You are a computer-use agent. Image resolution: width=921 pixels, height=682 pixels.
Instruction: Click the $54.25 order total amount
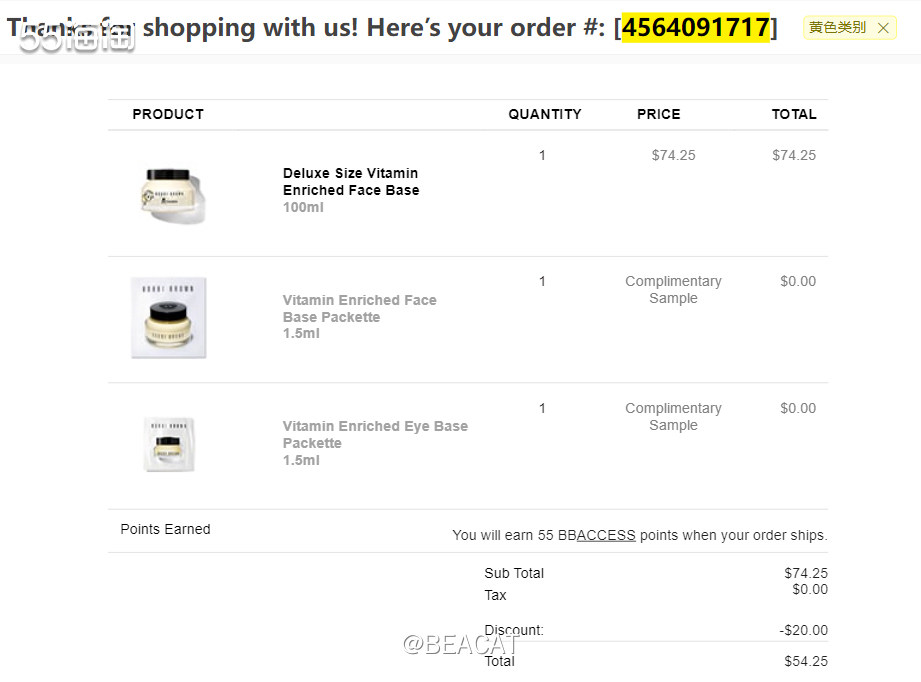click(806, 661)
